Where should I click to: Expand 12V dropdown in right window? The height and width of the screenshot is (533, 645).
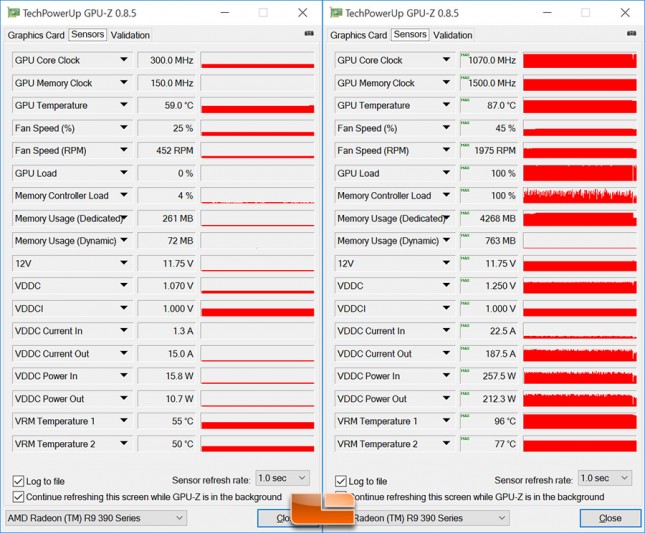(446, 262)
